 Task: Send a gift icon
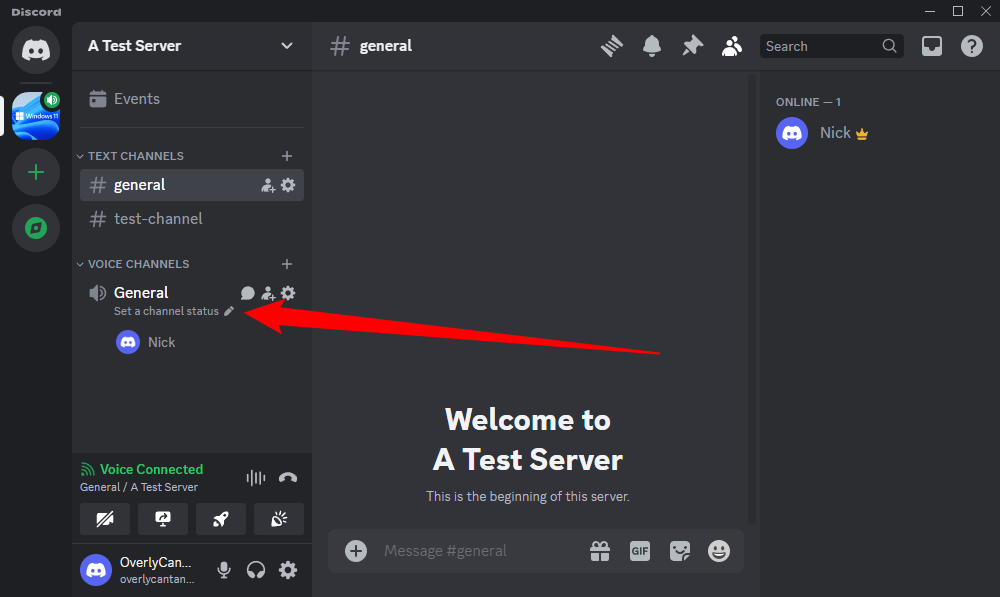[599, 551]
